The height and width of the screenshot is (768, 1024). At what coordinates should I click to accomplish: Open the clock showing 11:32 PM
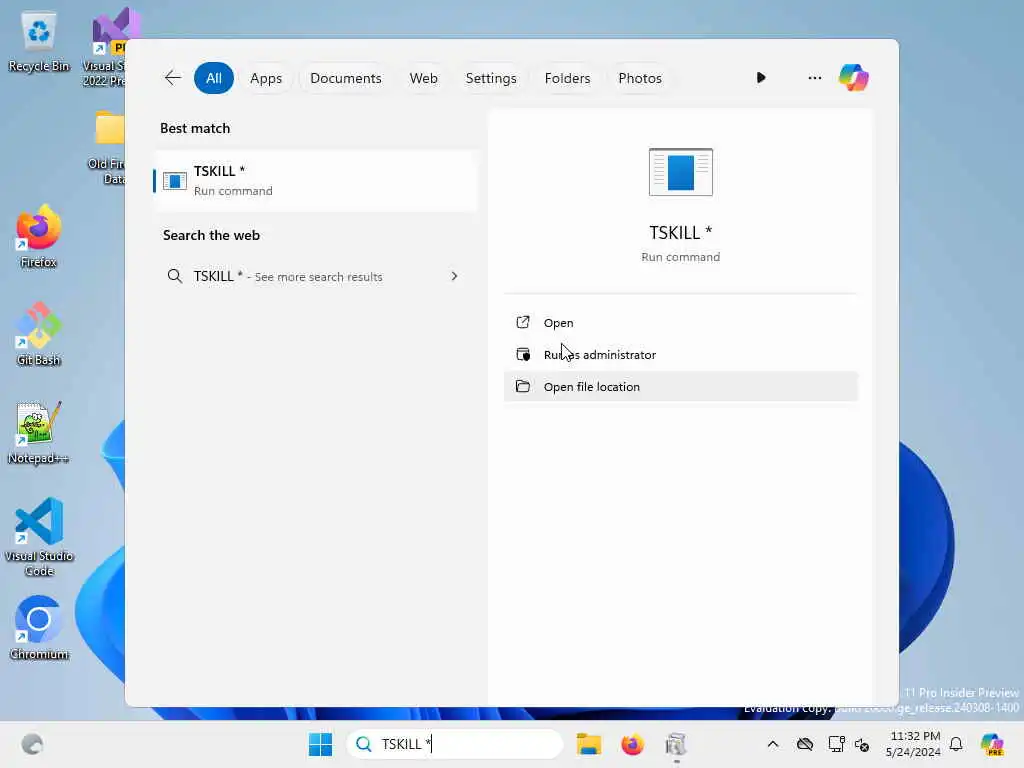[x=914, y=744]
